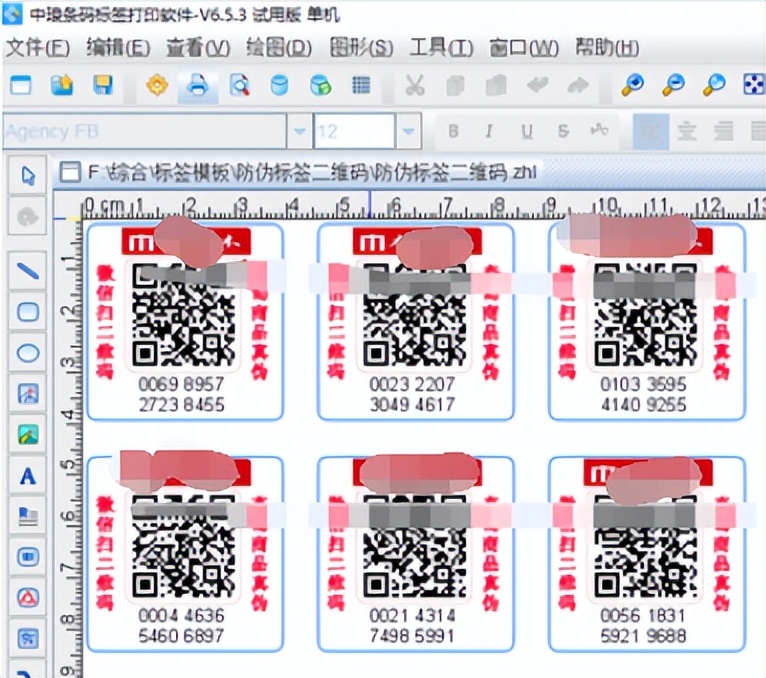Open document settings gear icon
The image size is (766, 678).
pos(157,85)
